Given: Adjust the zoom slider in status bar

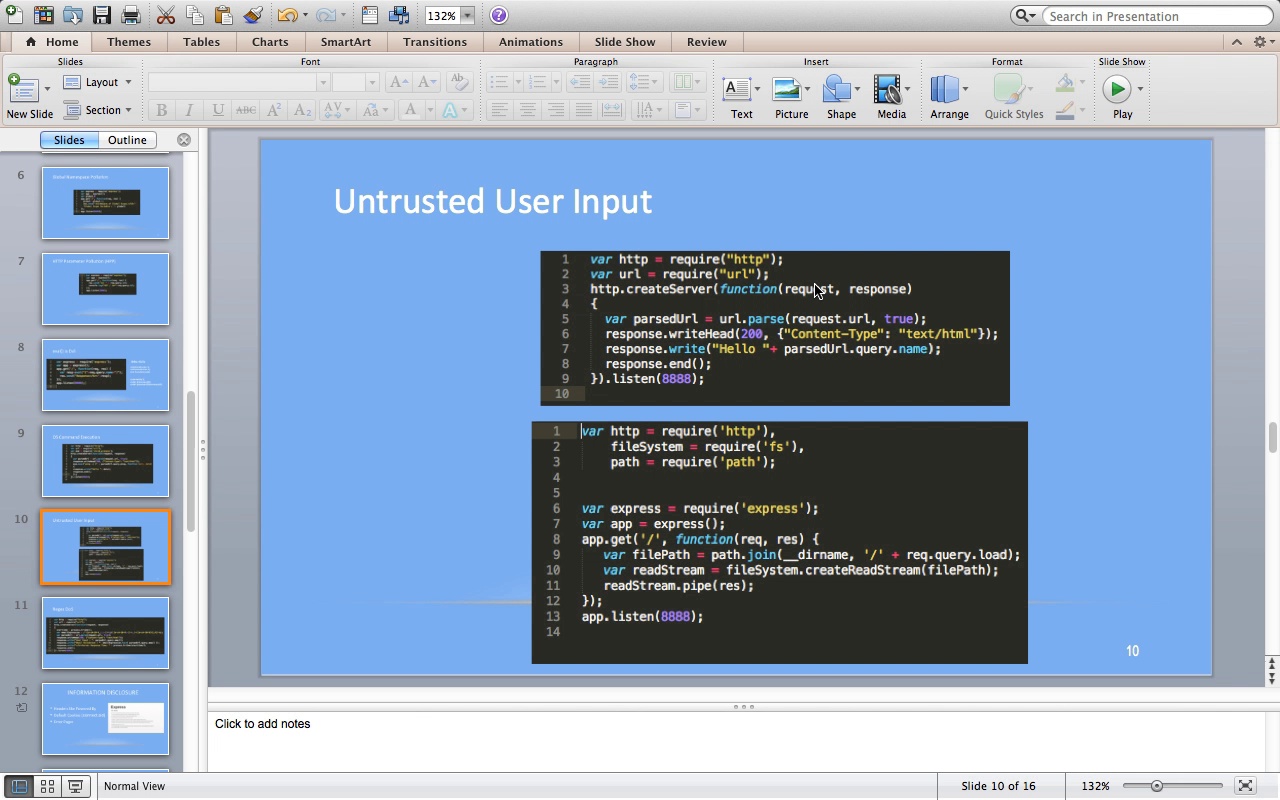Looking at the screenshot, I should pos(1156,786).
